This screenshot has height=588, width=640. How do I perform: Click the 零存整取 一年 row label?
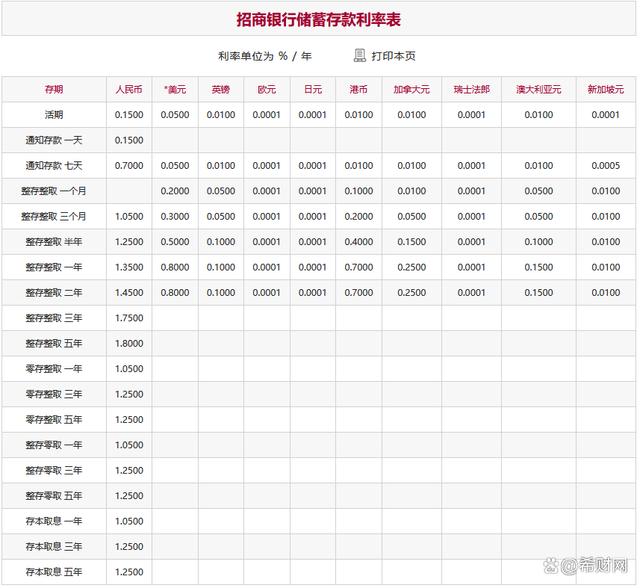54,369
